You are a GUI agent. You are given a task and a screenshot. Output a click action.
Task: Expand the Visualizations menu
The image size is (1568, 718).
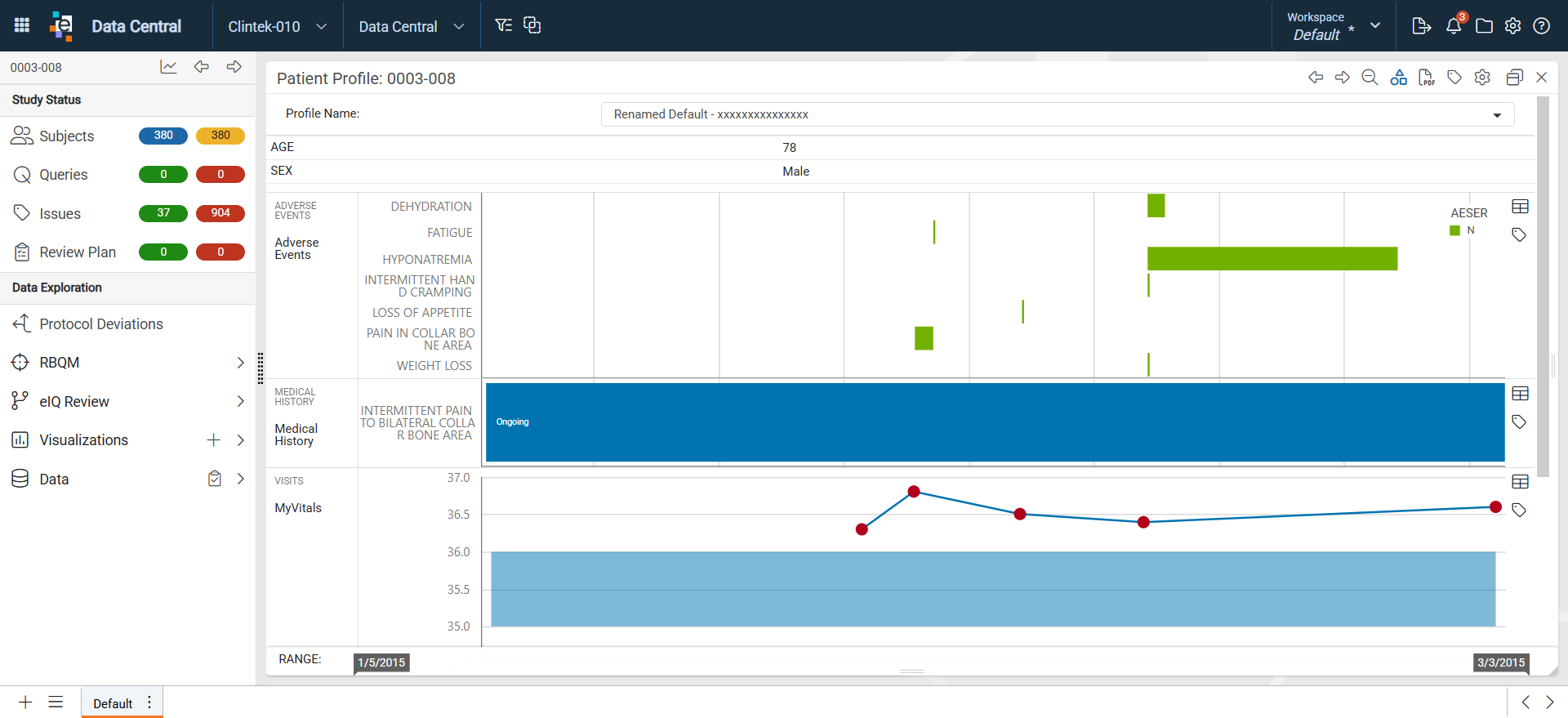click(x=240, y=440)
